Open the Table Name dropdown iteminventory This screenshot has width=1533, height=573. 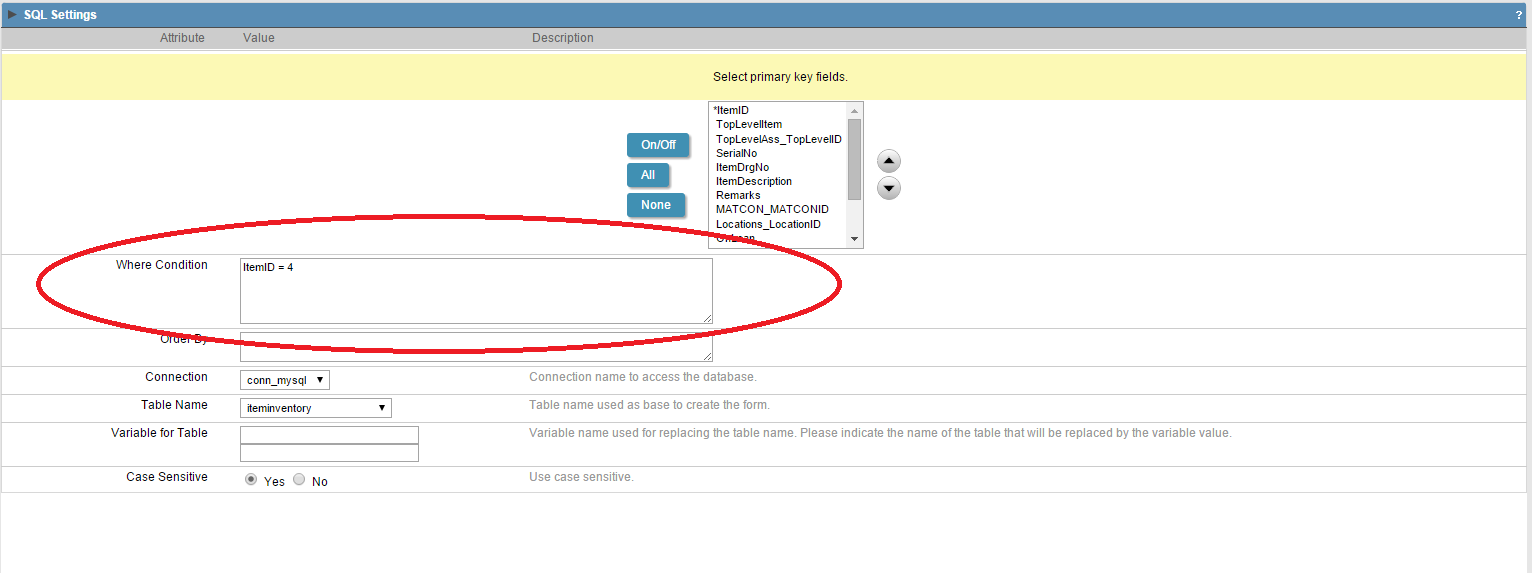pos(316,408)
